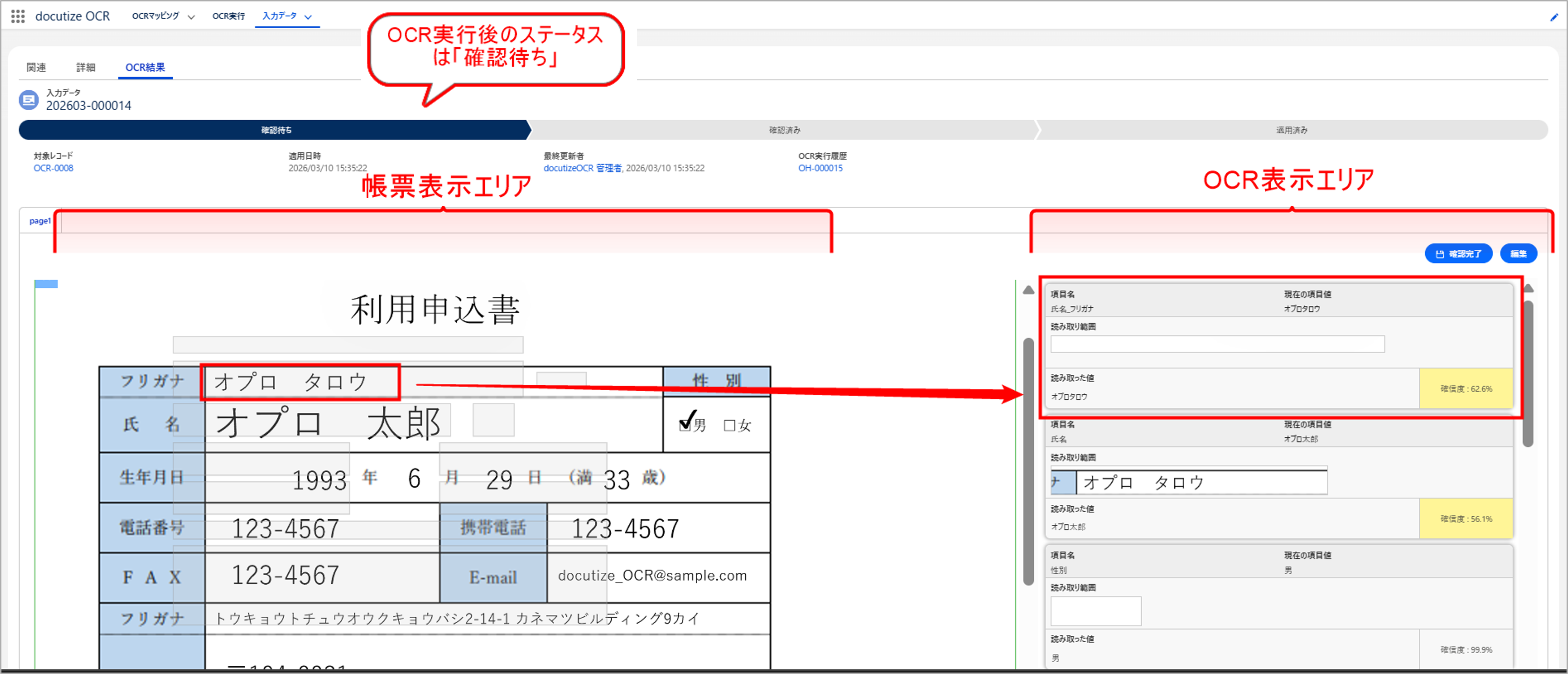Open the OCR実行 menu item

tap(228, 16)
